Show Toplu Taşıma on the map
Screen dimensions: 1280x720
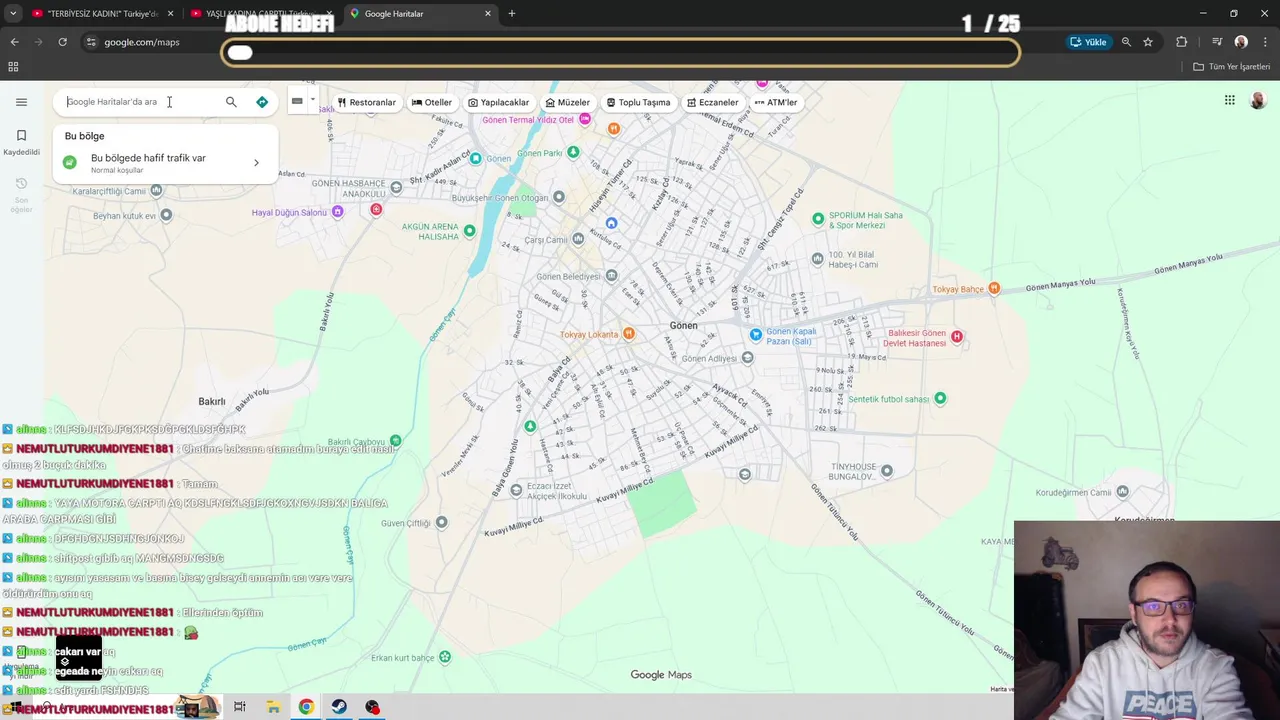638,102
